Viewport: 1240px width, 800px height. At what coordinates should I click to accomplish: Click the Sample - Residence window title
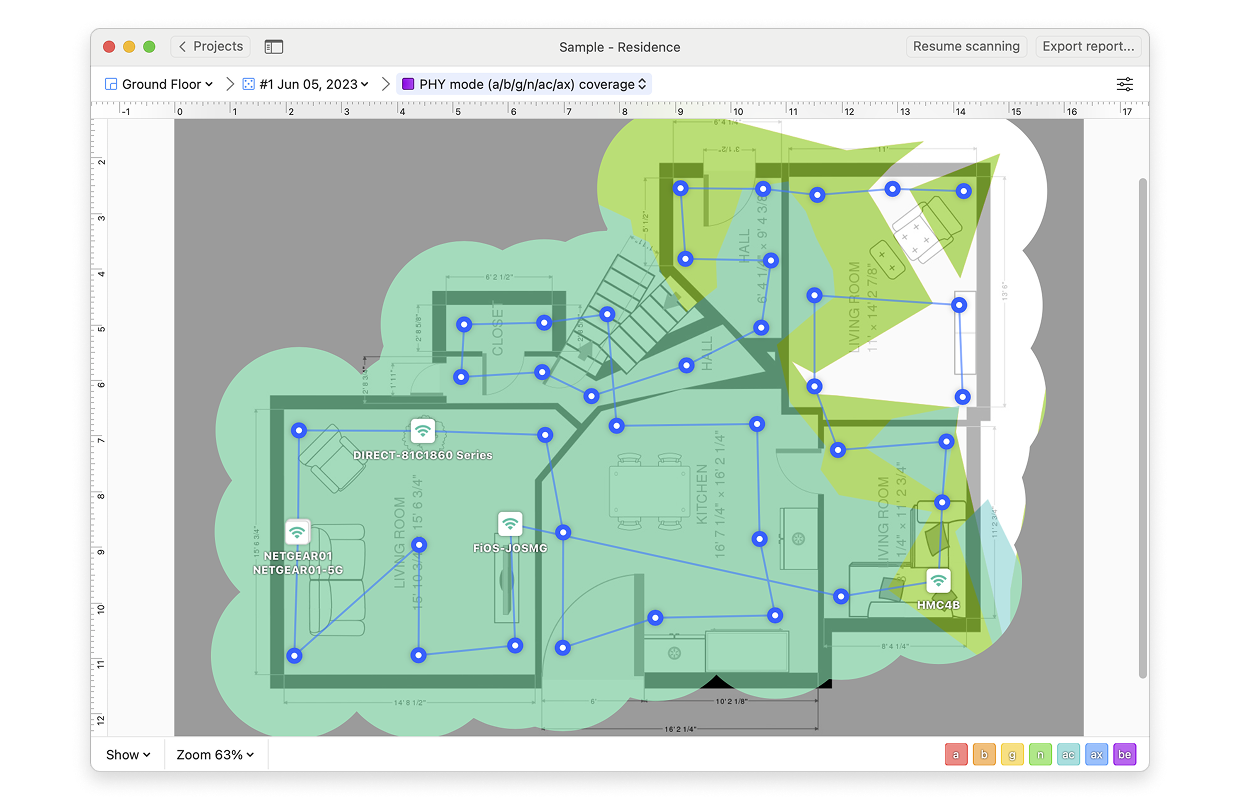point(620,47)
